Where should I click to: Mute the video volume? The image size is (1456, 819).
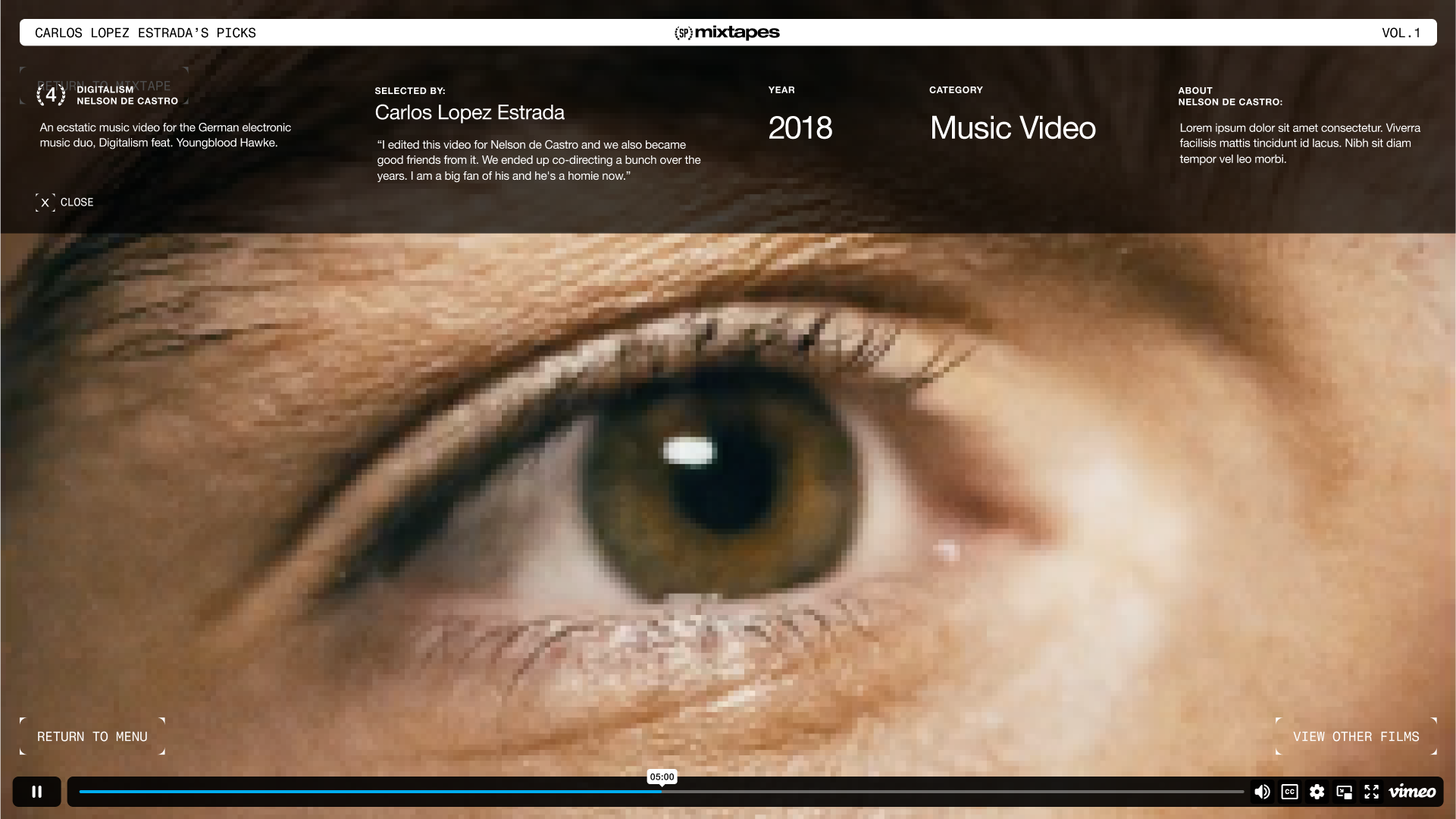pyautogui.click(x=1262, y=792)
